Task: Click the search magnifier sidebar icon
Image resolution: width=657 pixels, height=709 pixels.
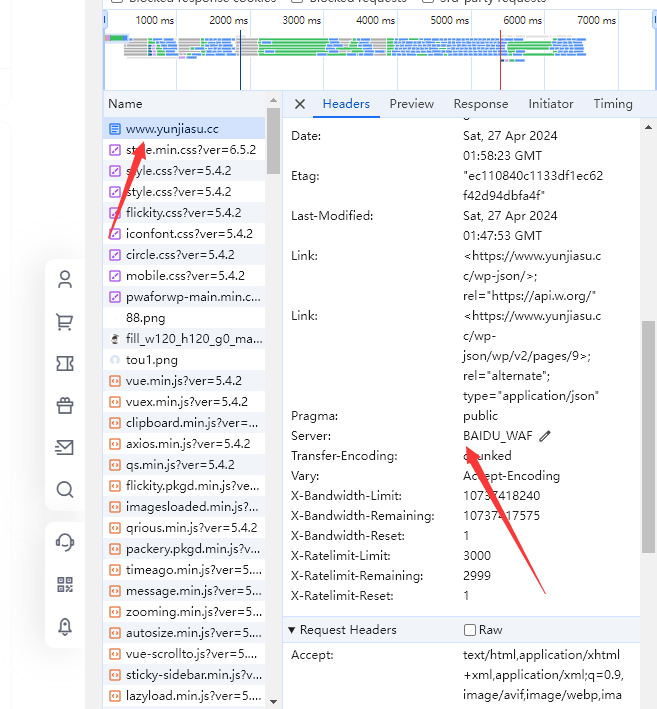Action: coord(65,489)
